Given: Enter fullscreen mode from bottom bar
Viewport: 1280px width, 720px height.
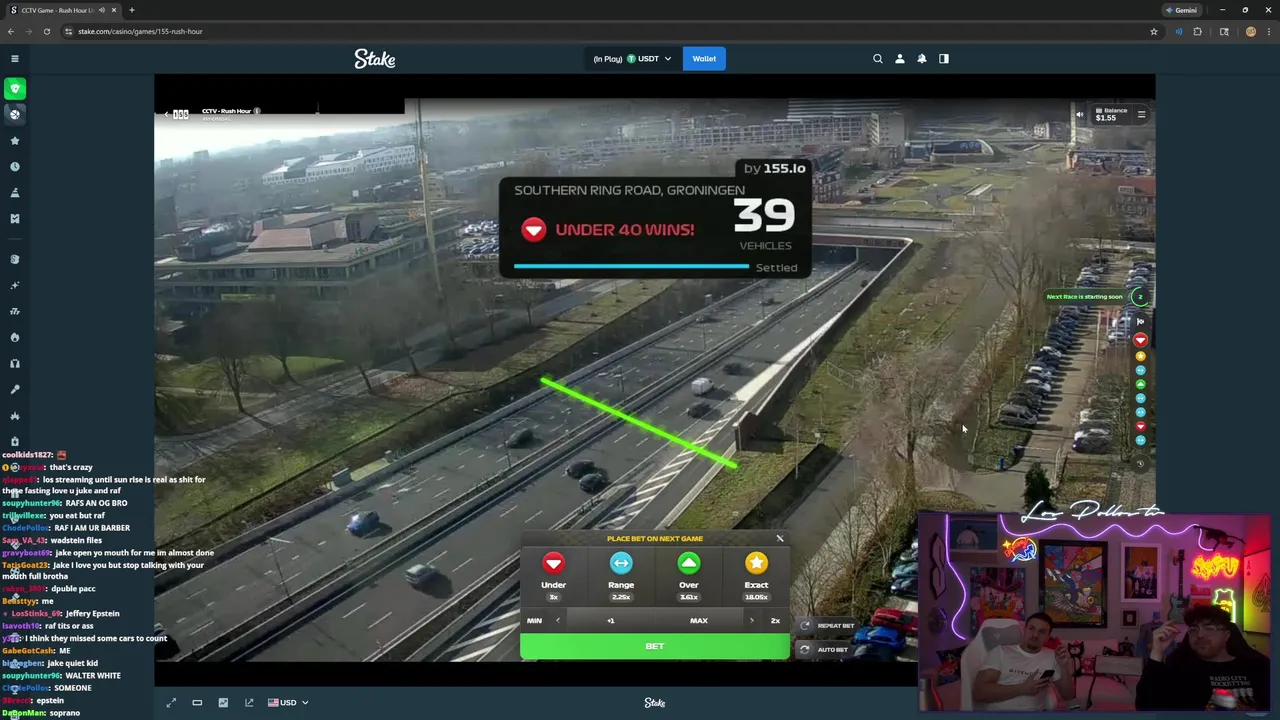Looking at the screenshot, I should coord(171,703).
